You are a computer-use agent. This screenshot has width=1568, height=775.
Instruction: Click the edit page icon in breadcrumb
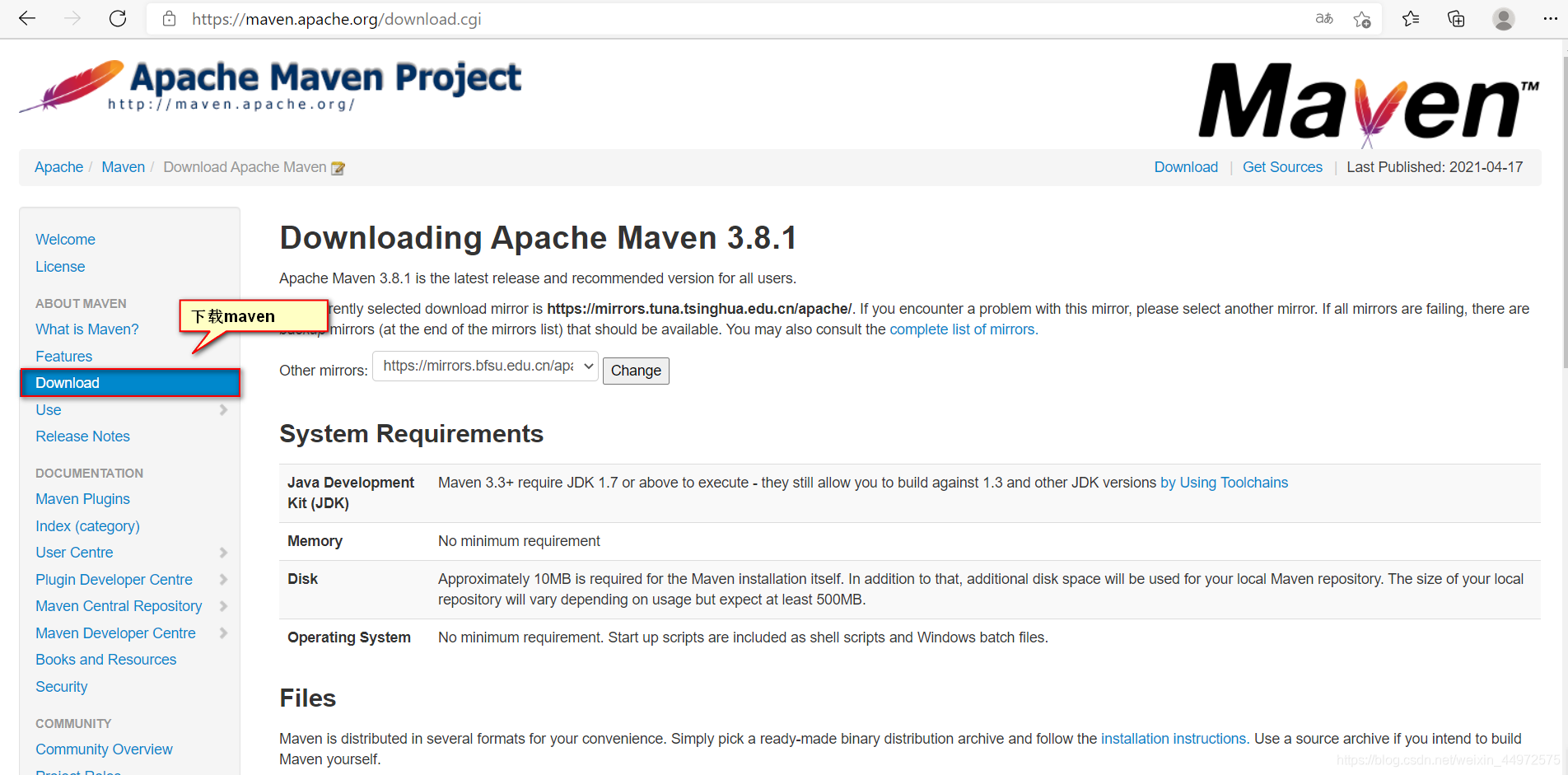(338, 168)
